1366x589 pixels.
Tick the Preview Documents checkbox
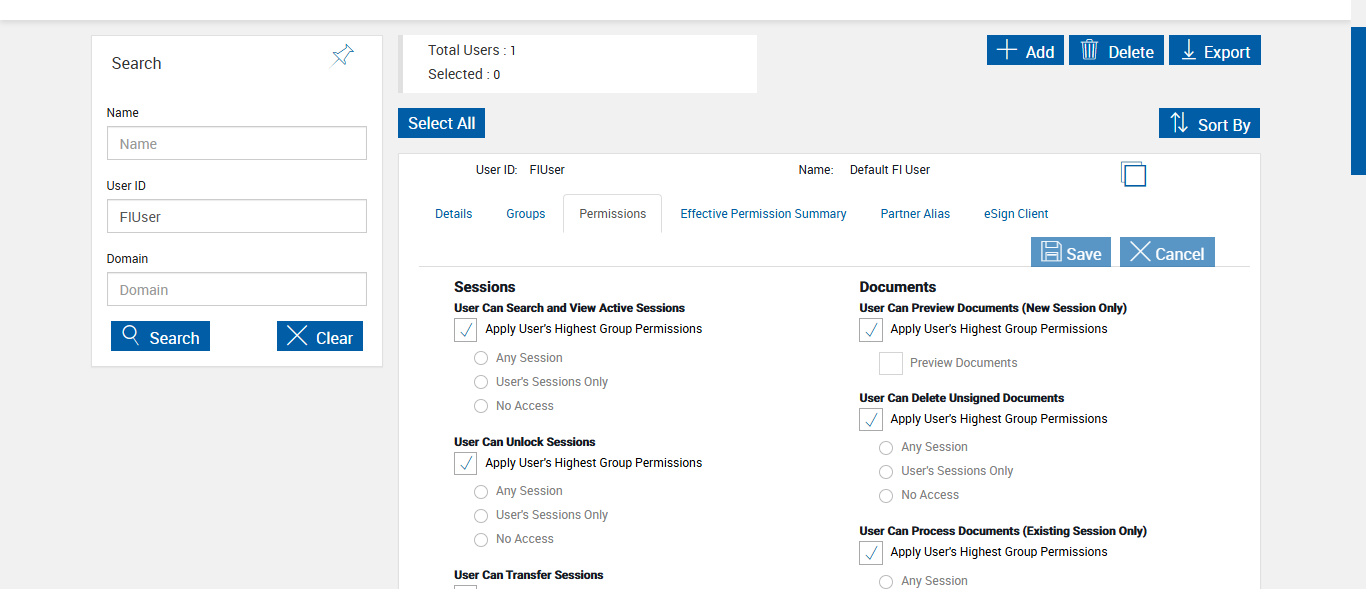click(x=891, y=364)
